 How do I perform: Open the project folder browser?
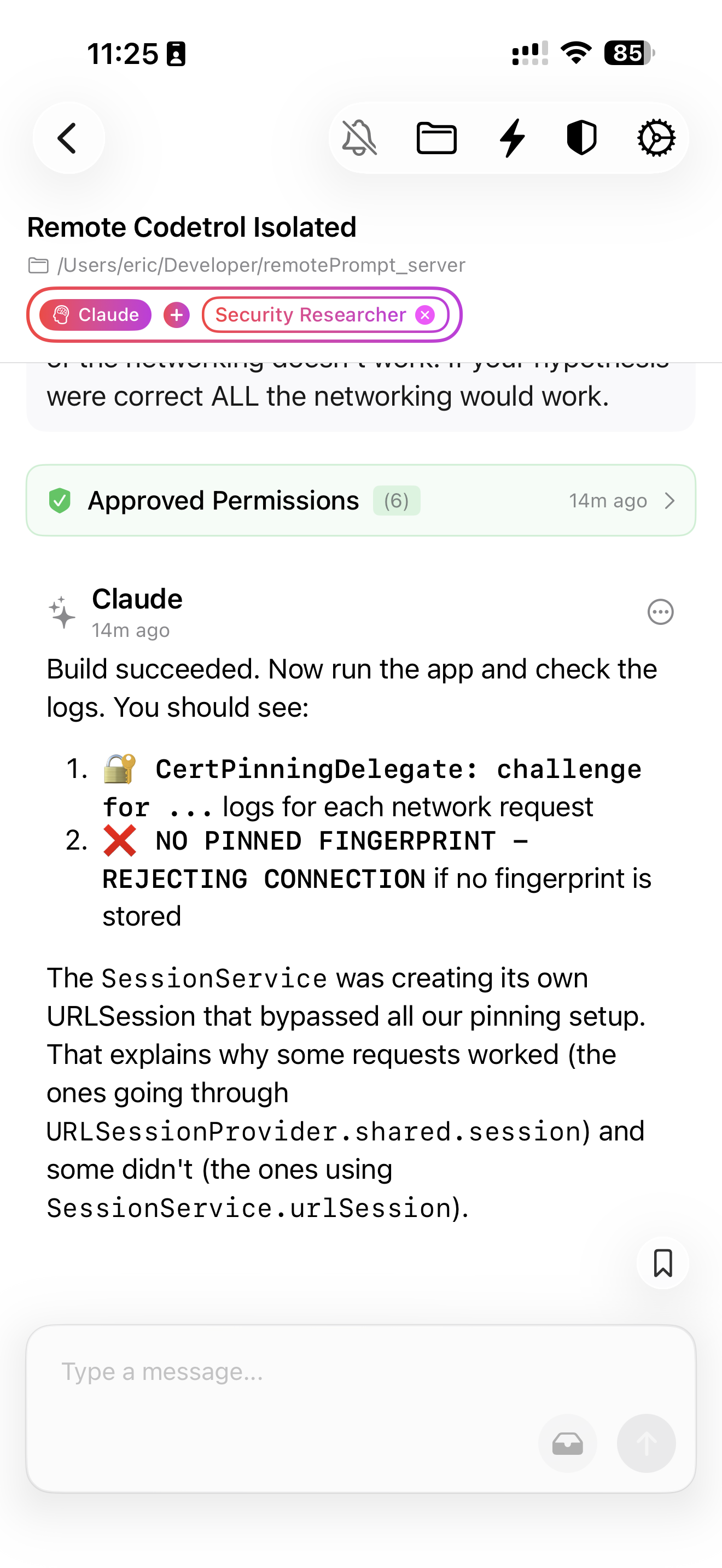pos(437,138)
